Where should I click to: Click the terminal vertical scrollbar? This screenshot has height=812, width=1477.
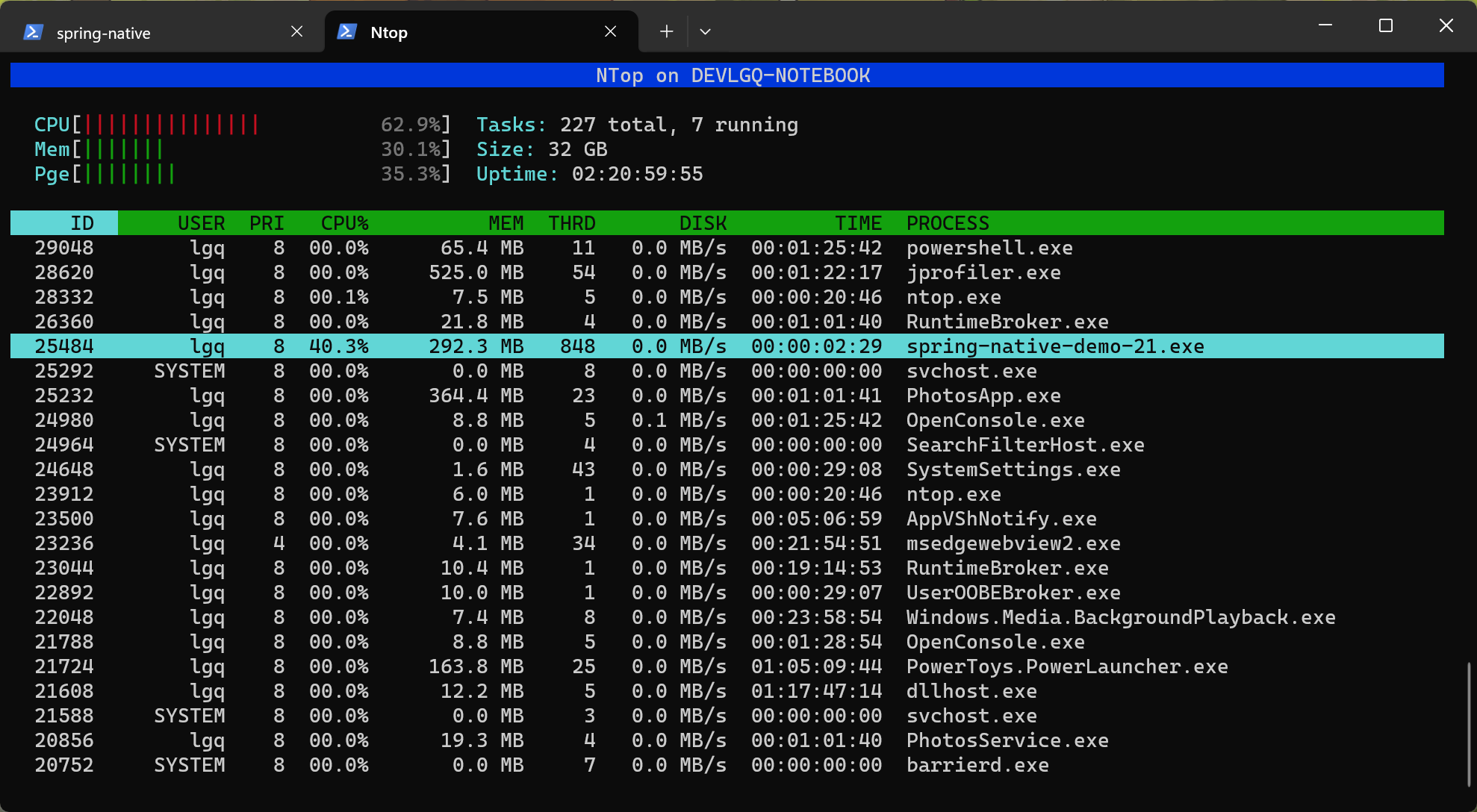tap(1469, 724)
